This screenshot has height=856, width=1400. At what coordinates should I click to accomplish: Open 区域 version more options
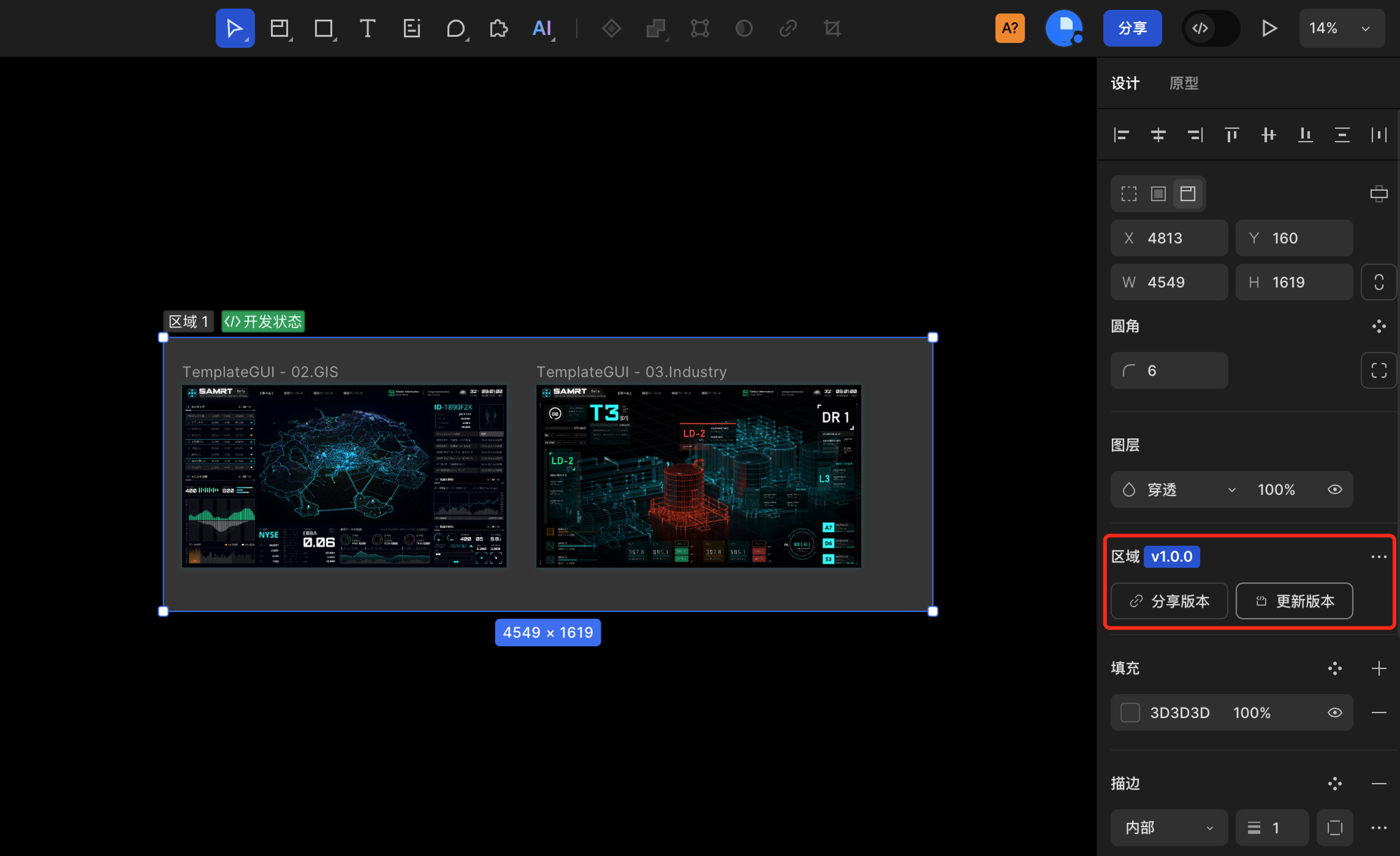1379,557
